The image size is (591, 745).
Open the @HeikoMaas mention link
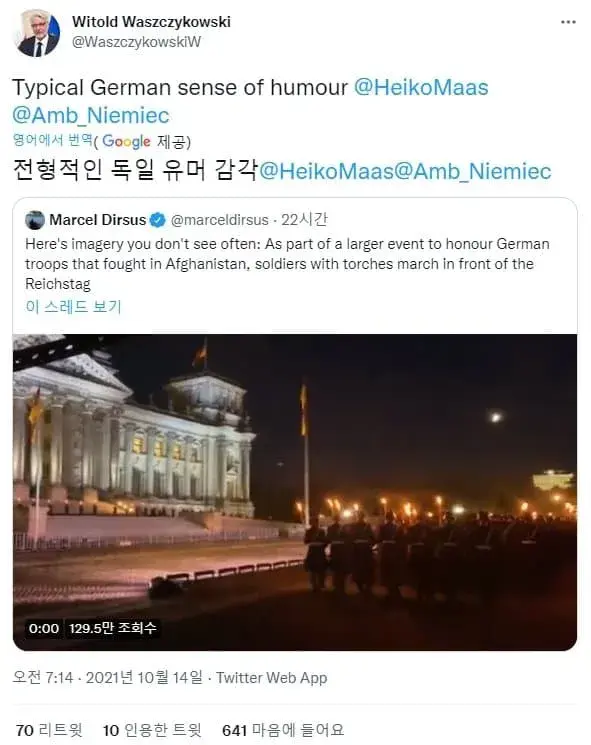421,87
